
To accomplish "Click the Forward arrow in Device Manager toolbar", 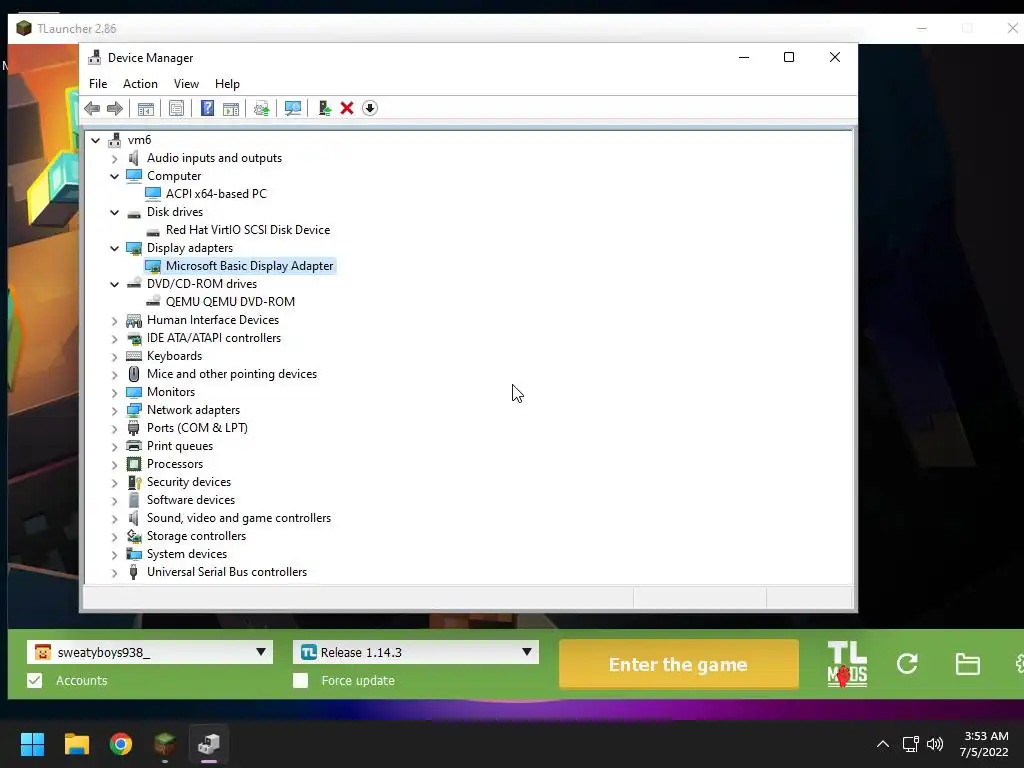I will [x=115, y=108].
